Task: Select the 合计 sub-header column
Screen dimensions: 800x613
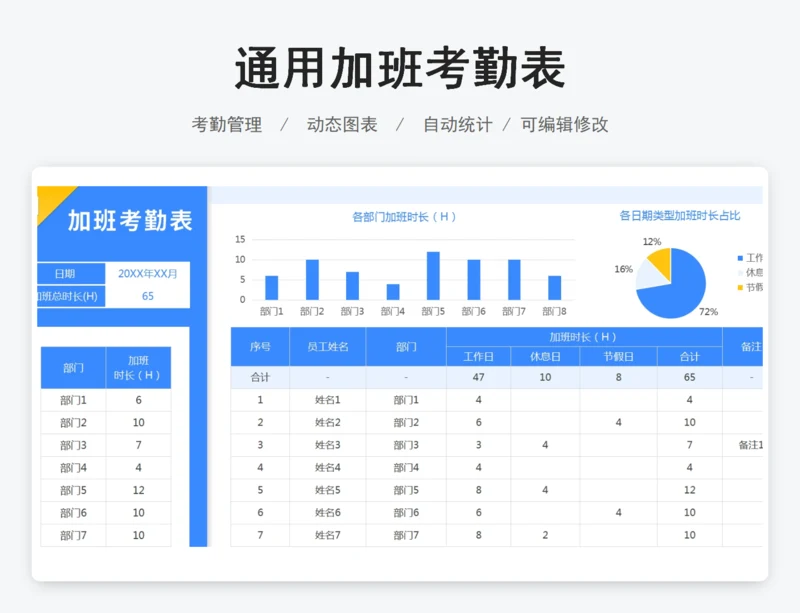Action: [690, 357]
